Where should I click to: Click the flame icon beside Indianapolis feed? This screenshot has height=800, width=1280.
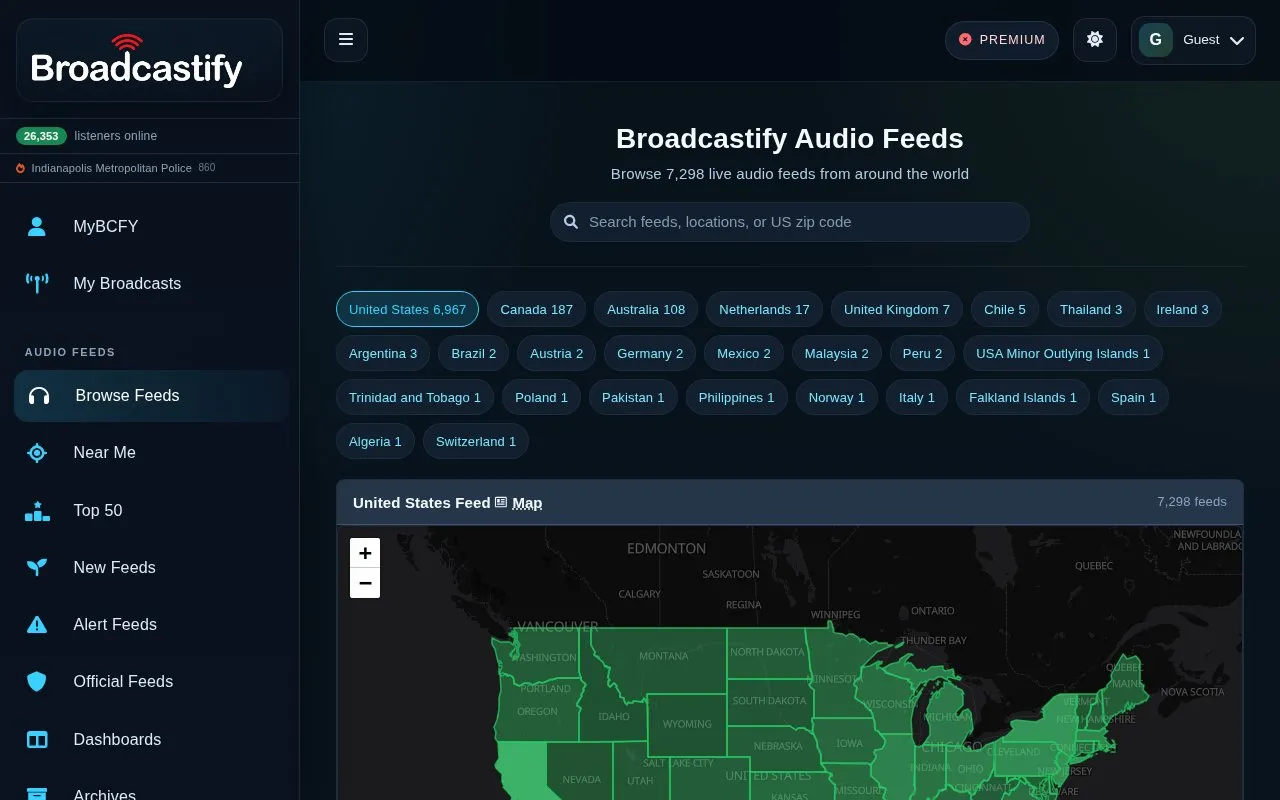[20, 168]
